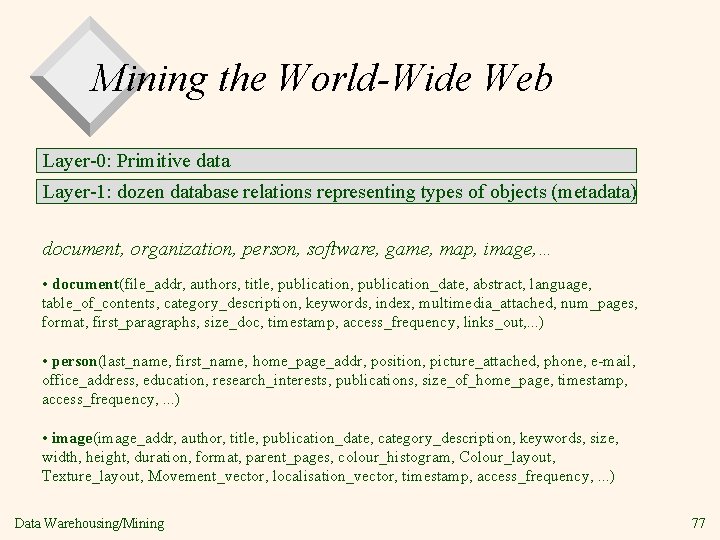Click the footer text 'Data Warehousing/Mining'
The width and height of the screenshot is (720, 540).
pyautogui.click(x=89, y=523)
